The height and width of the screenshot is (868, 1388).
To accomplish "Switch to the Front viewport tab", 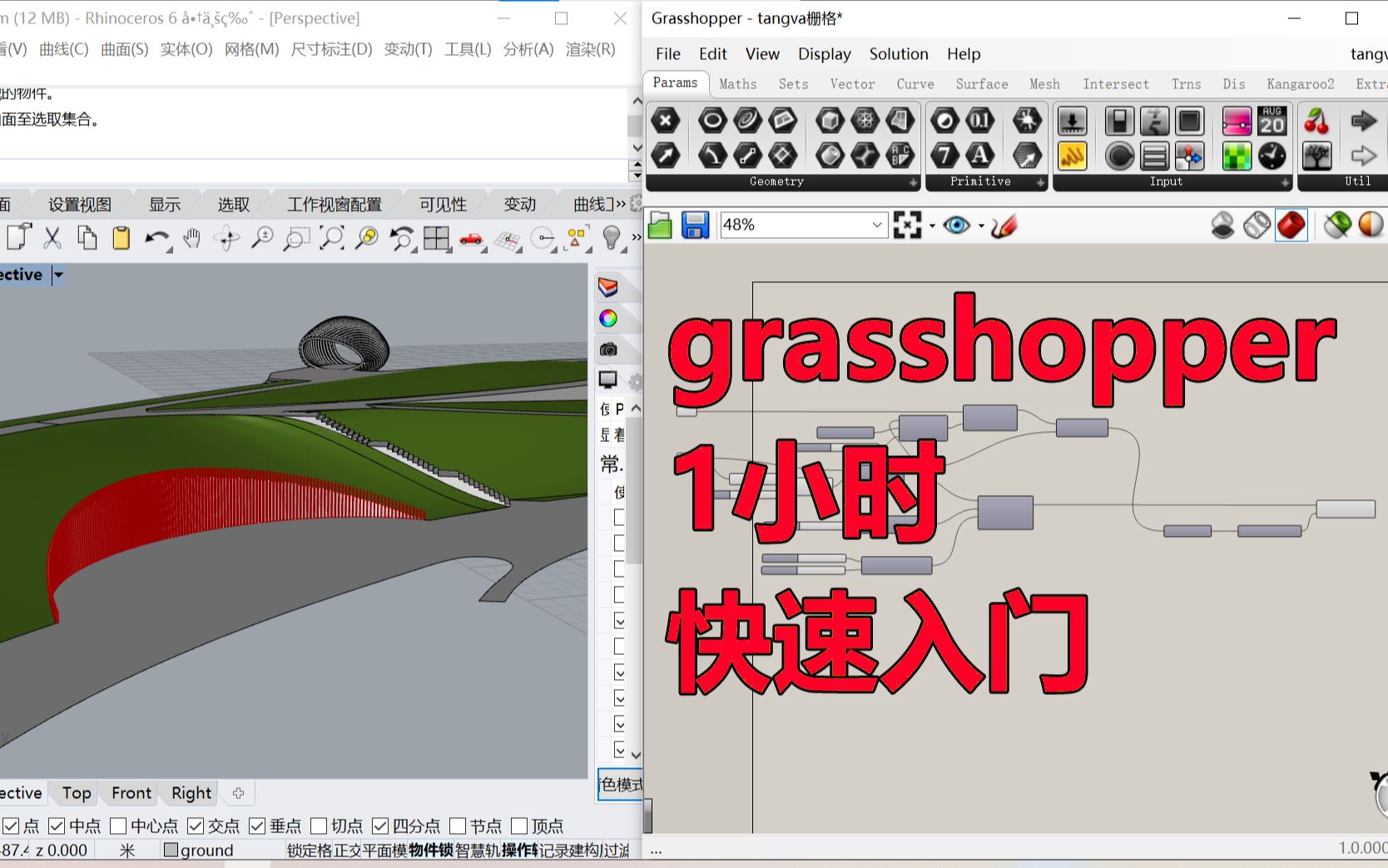I will tap(131, 793).
